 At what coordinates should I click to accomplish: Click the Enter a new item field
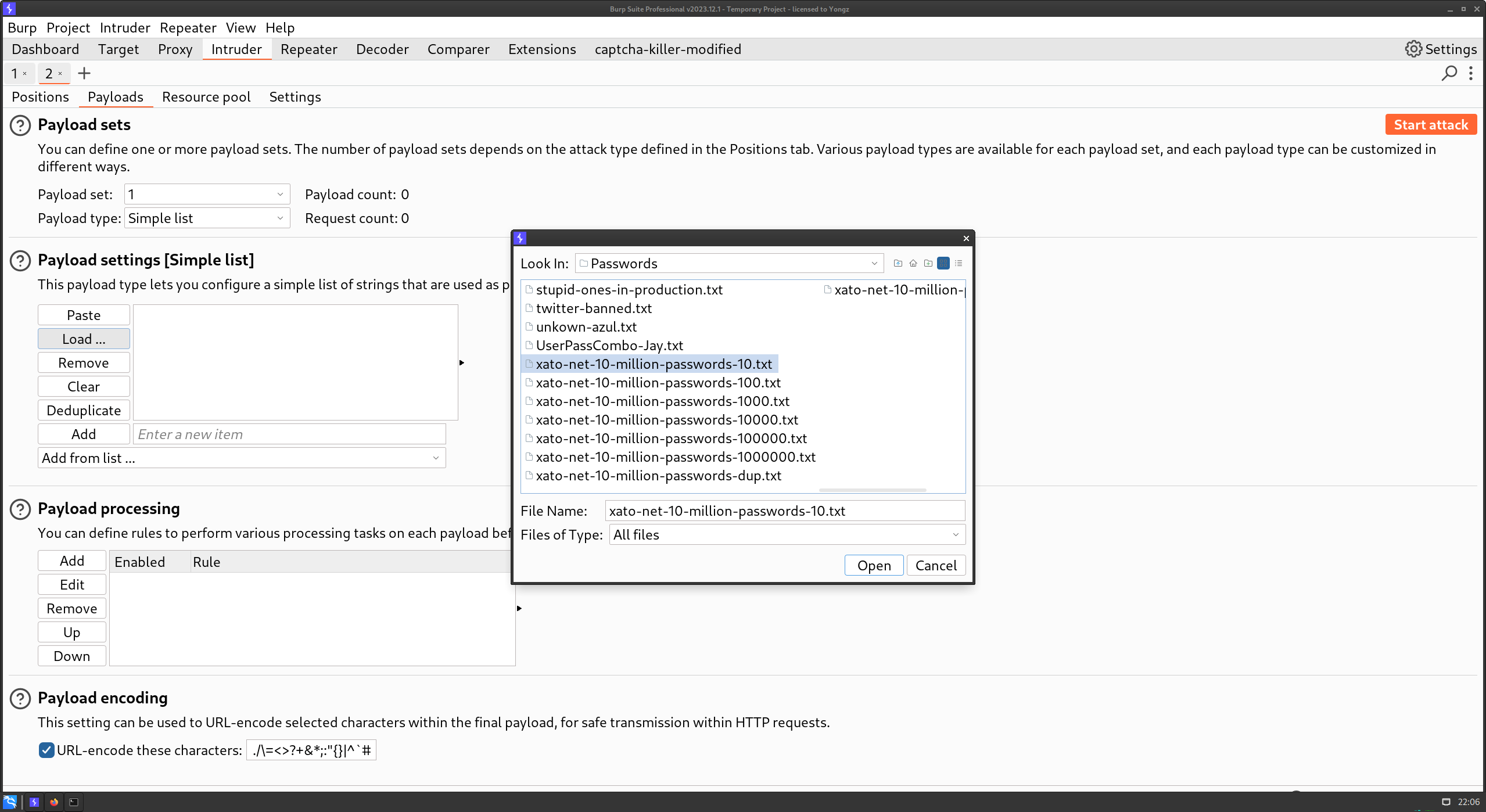click(x=289, y=434)
